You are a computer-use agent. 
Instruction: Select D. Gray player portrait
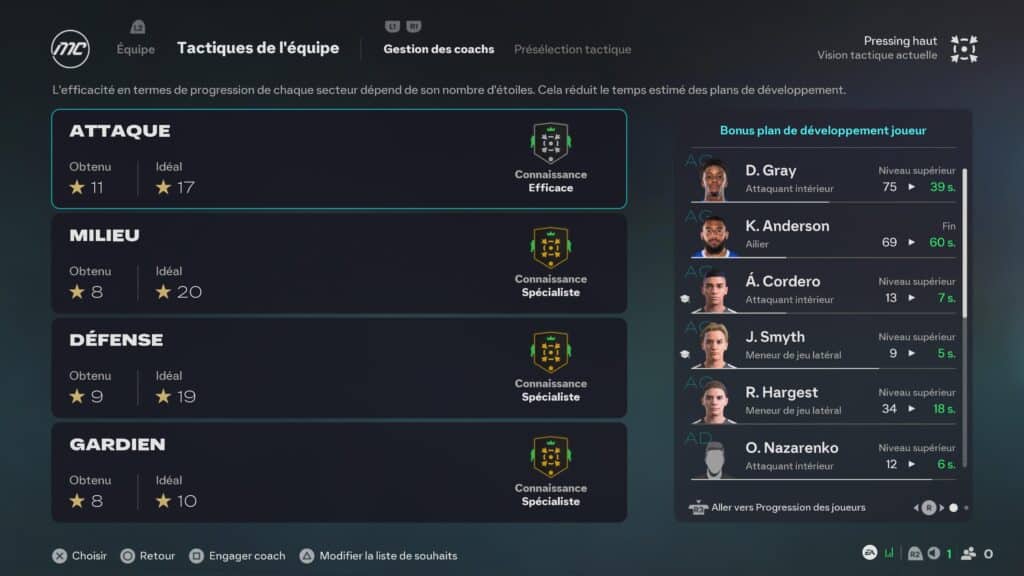pos(712,179)
